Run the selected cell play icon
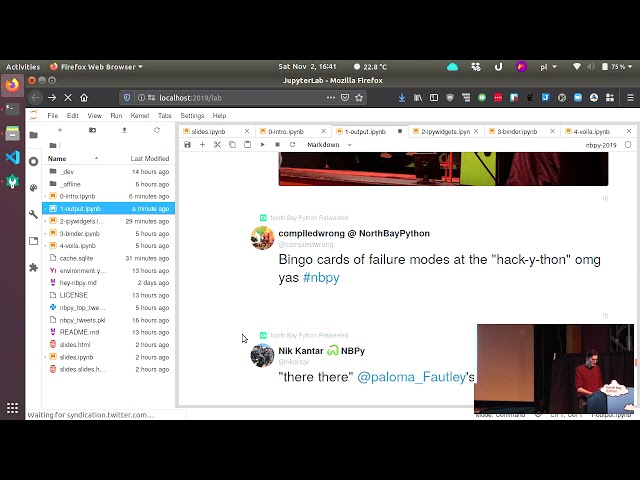640x480 pixels. (262, 144)
